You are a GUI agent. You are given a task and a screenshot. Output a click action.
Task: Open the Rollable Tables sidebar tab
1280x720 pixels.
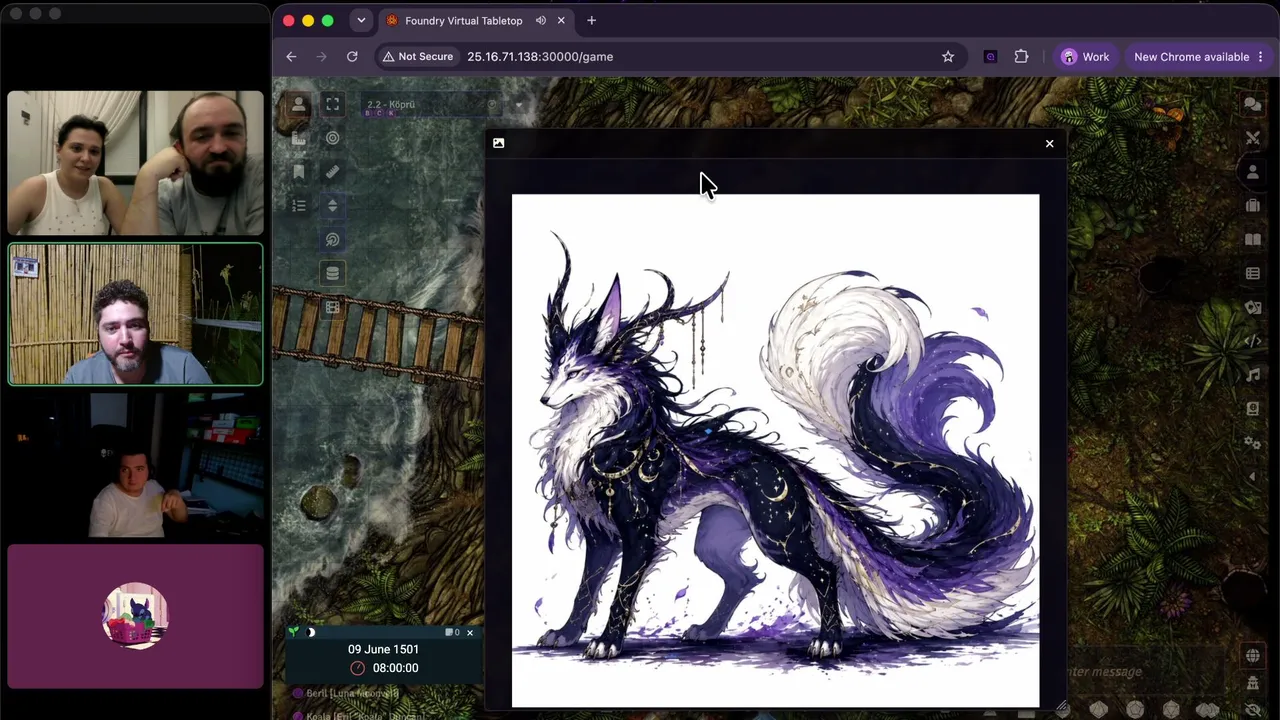click(x=1252, y=274)
